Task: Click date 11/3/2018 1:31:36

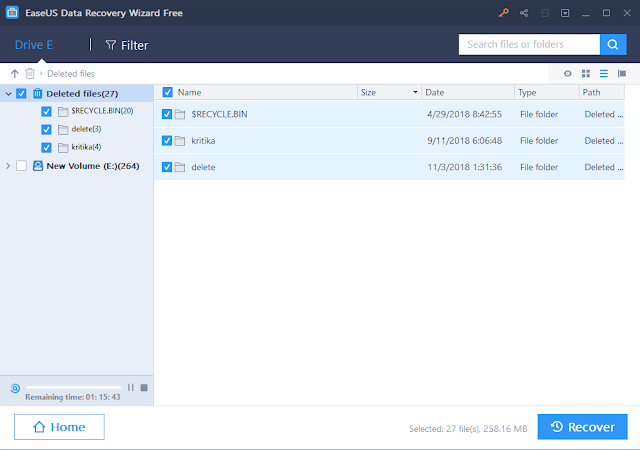Action: 464,167
